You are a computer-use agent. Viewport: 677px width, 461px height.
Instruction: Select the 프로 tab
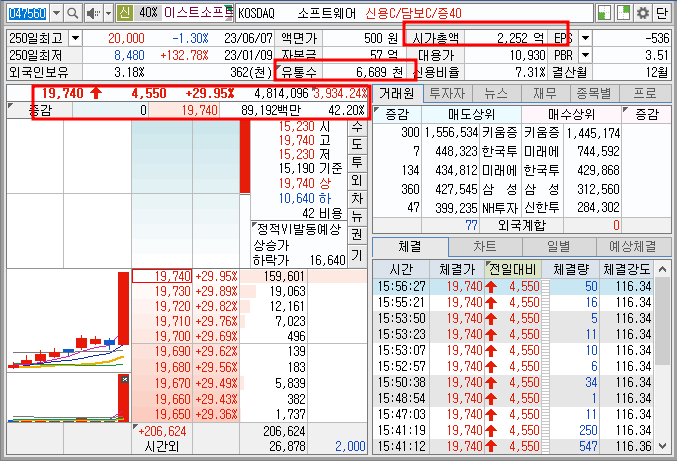(645, 93)
